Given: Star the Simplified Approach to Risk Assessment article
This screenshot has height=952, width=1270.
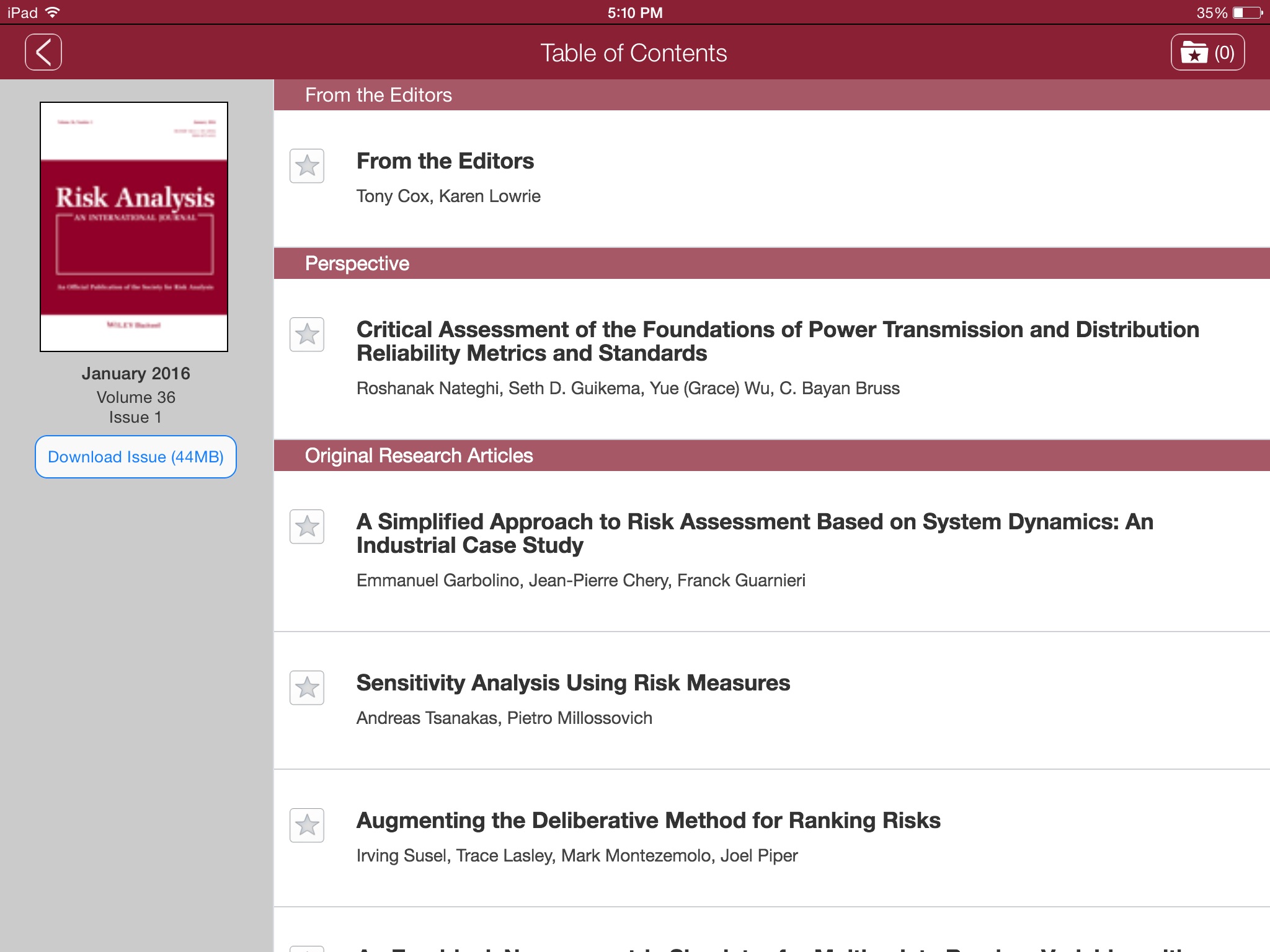Looking at the screenshot, I should pos(307,527).
